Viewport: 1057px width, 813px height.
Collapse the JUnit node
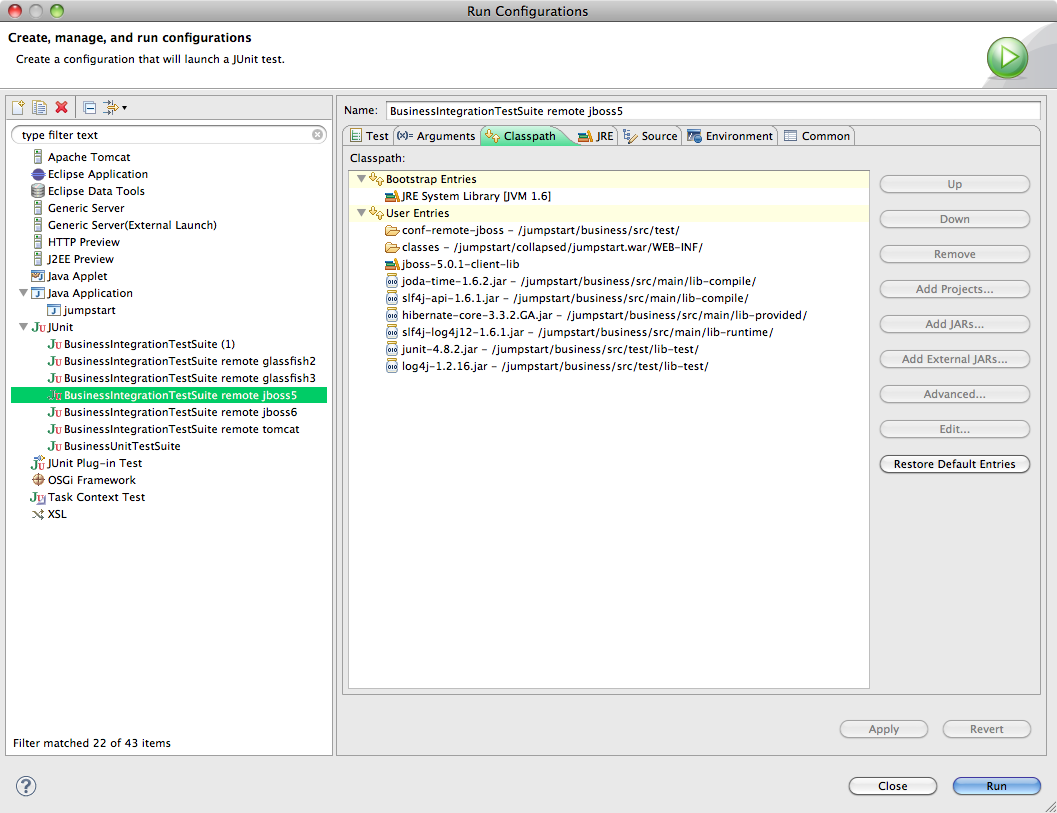click(24, 327)
